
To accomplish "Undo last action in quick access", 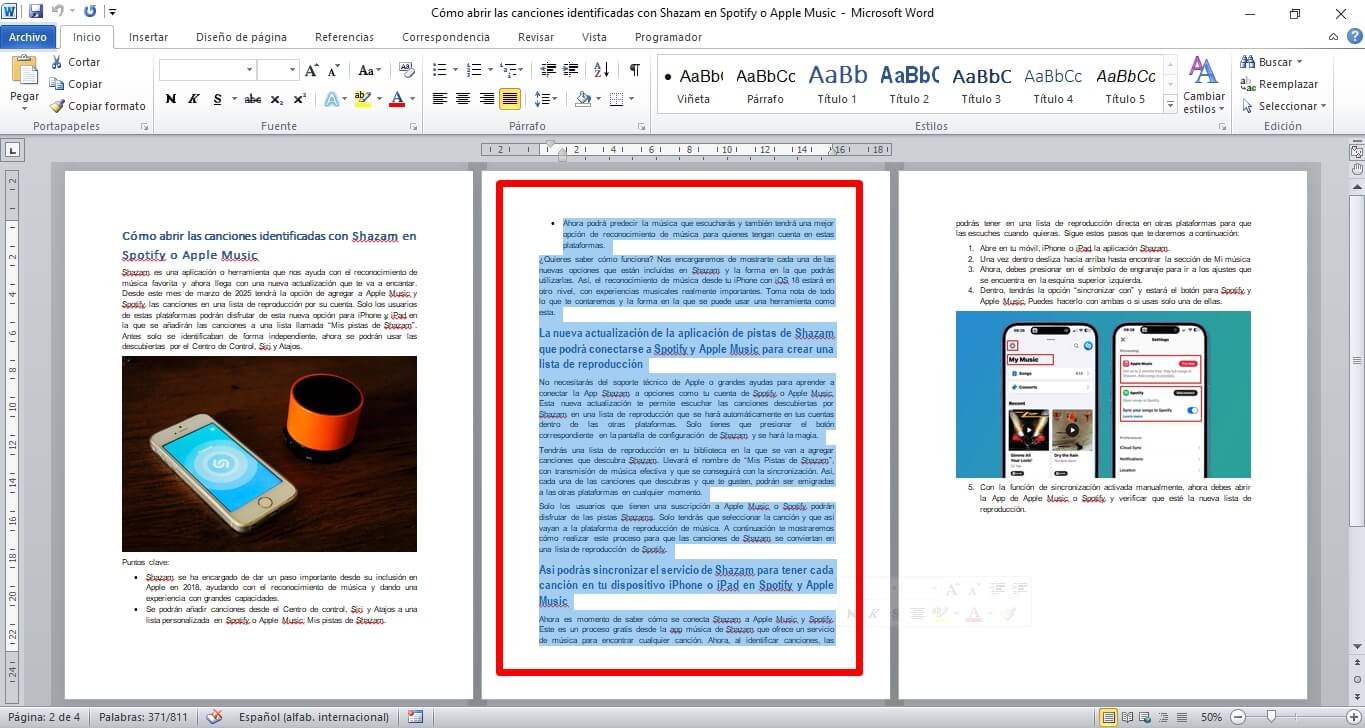I will (x=58, y=12).
